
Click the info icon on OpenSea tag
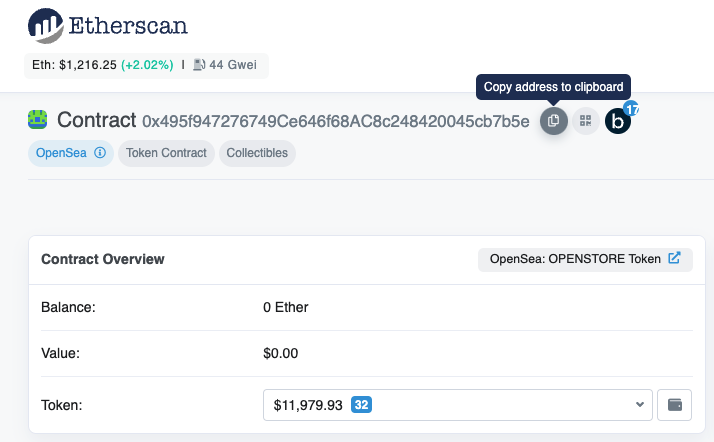point(99,153)
